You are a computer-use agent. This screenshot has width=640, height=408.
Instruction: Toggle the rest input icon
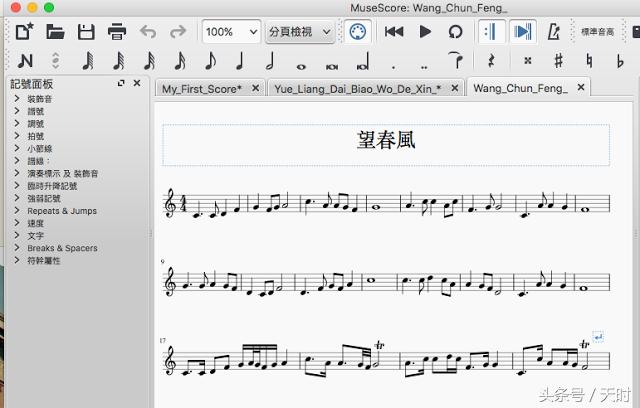click(x=491, y=61)
